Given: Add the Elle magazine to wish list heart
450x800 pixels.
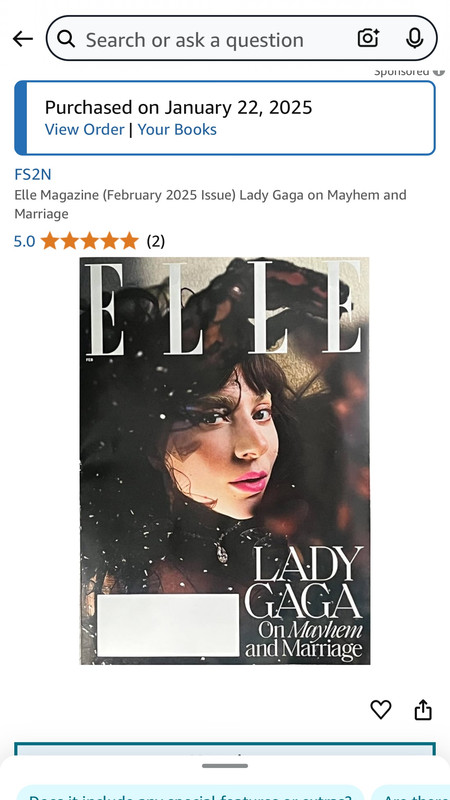Looking at the screenshot, I should coord(381,710).
